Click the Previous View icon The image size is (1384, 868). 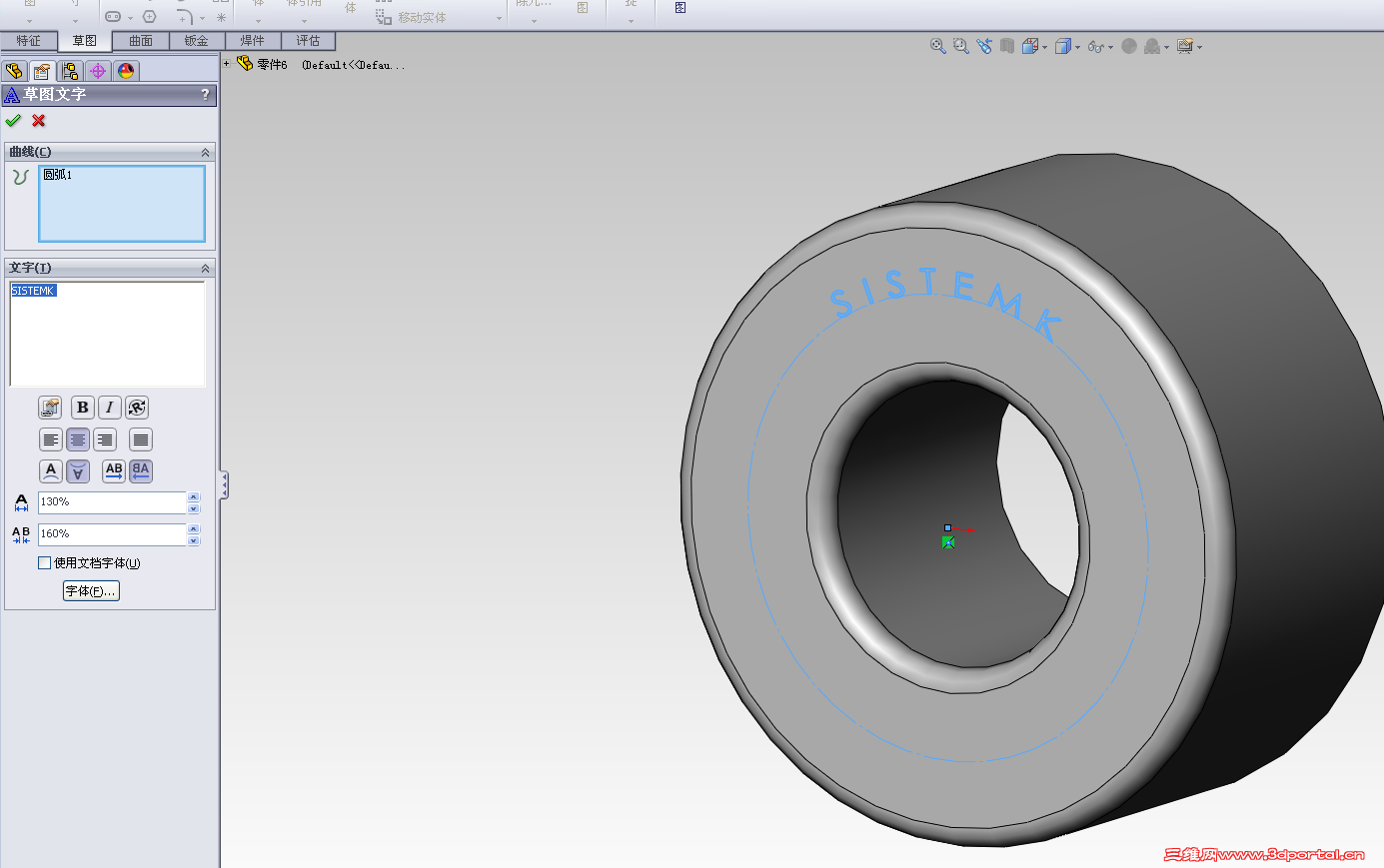(x=984, y=46)
